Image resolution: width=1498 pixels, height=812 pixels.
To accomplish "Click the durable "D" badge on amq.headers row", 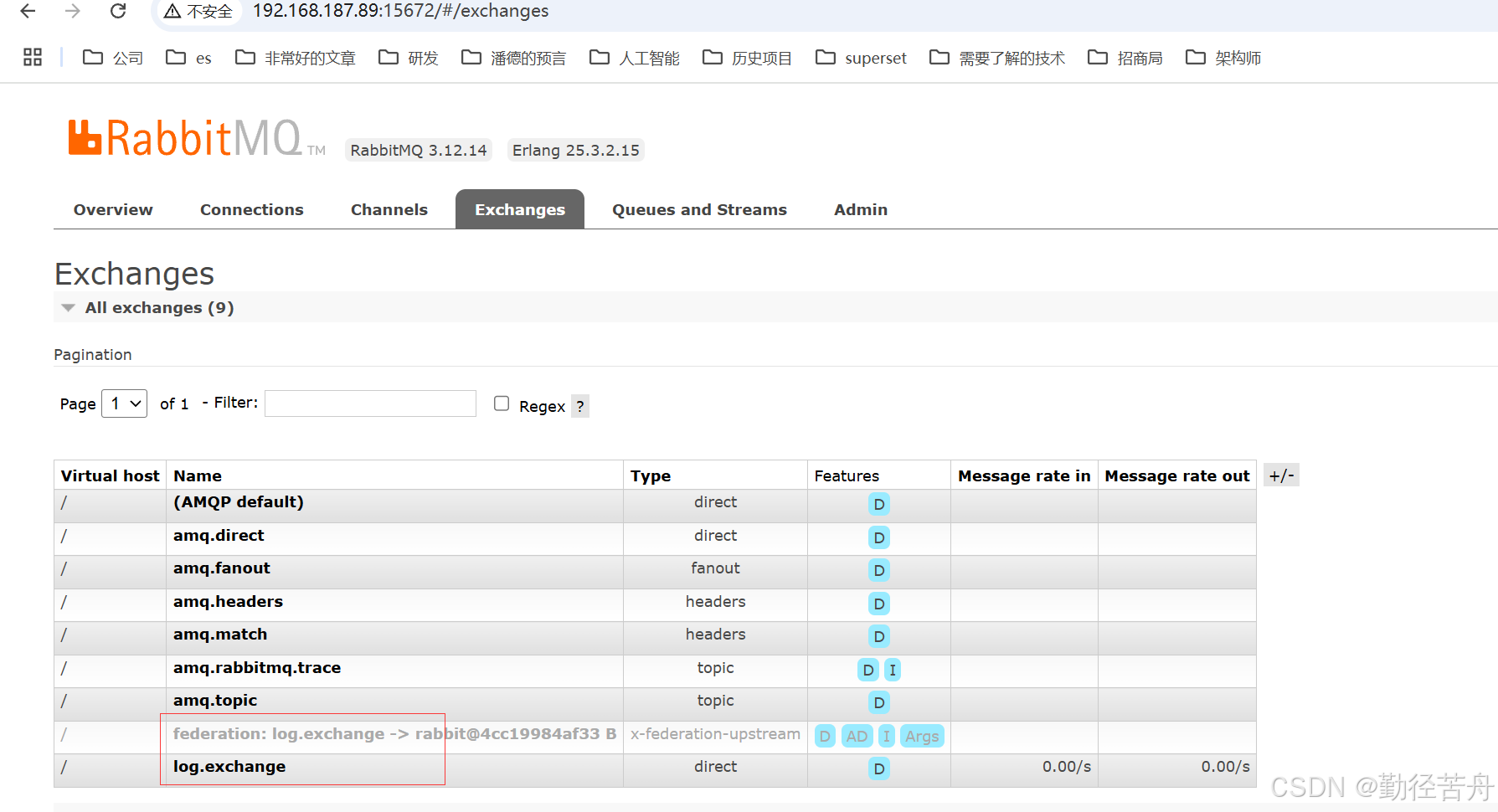I will [x=878, y=604].
